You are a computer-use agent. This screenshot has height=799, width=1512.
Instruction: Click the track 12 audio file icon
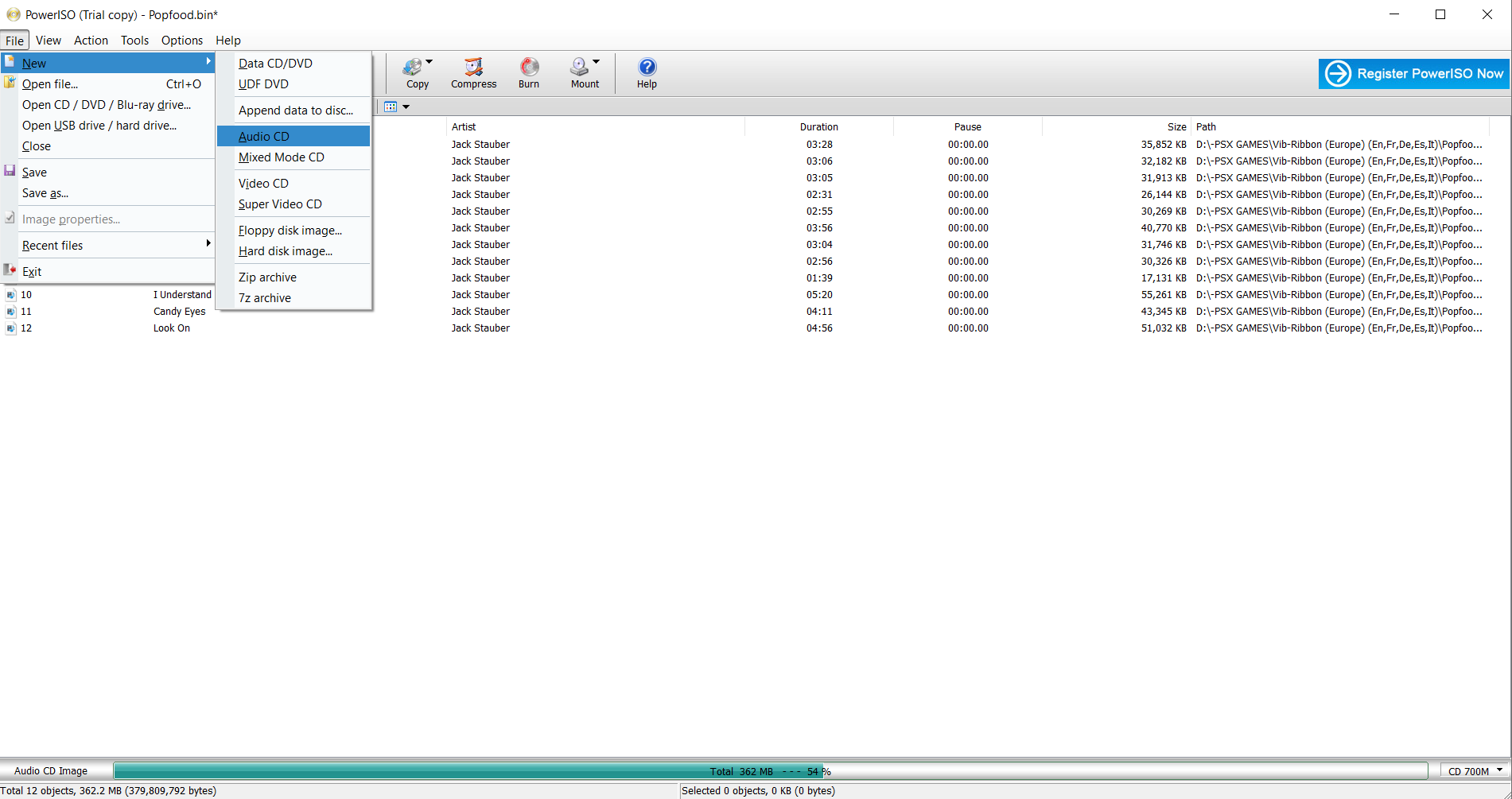point(10,328)
